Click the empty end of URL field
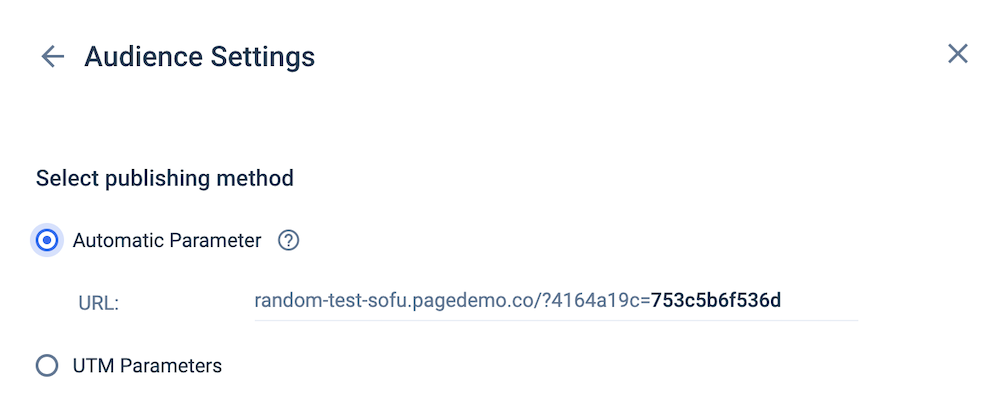 [x=820, y=301]
